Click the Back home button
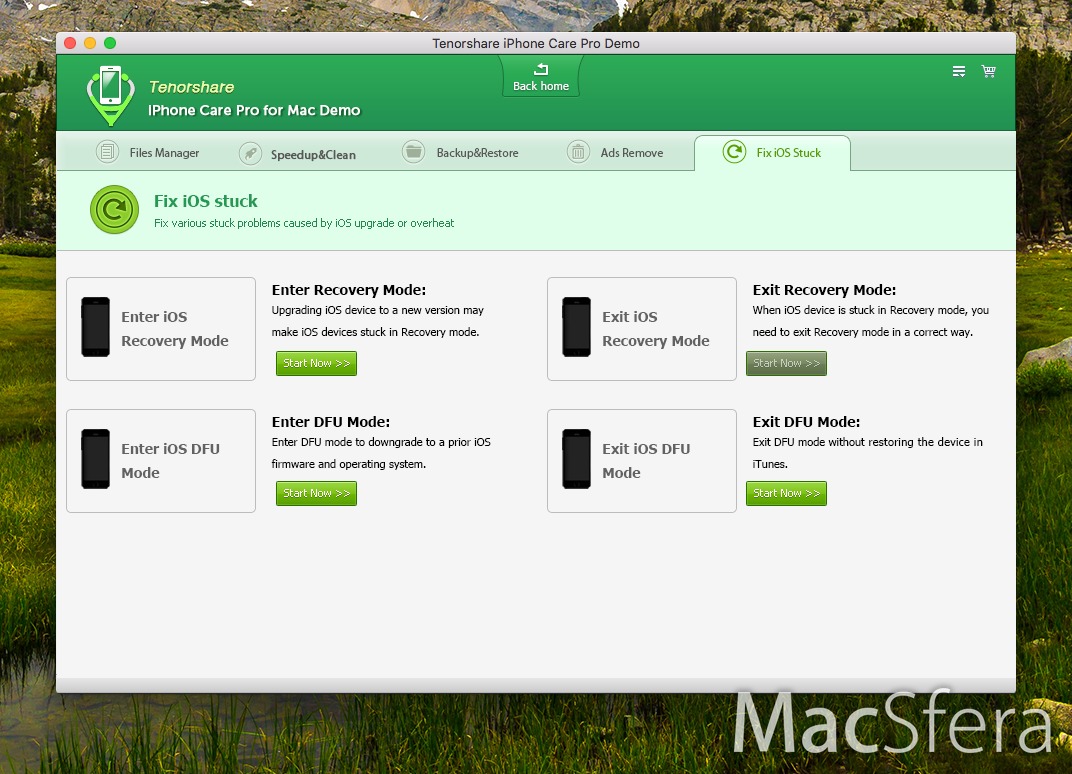1072x774 pixels. coord(541,77)
